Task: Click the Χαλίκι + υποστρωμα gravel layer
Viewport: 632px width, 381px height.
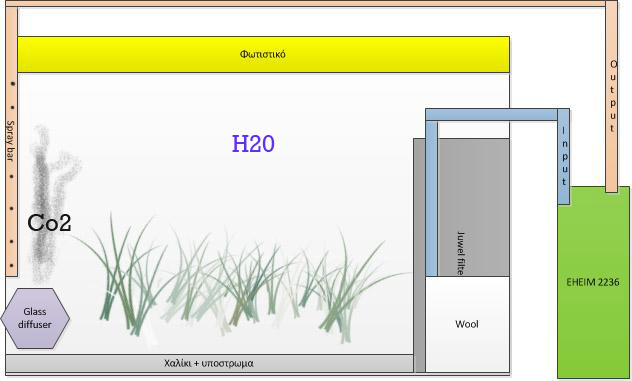Action: click(x=209, y=364)
